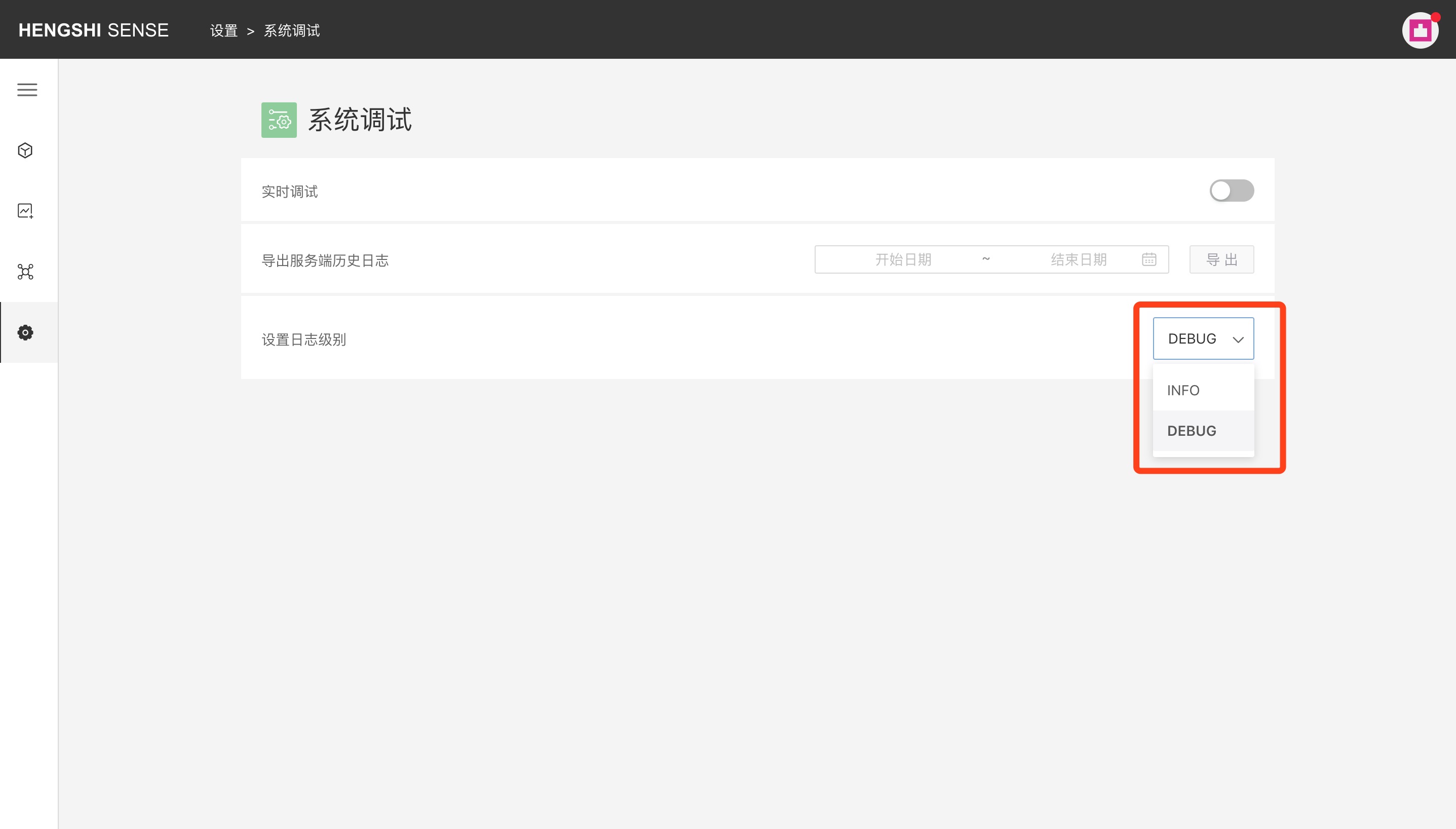
Task: Open the chart creation sidebar icon
Action: coord(25,211)
